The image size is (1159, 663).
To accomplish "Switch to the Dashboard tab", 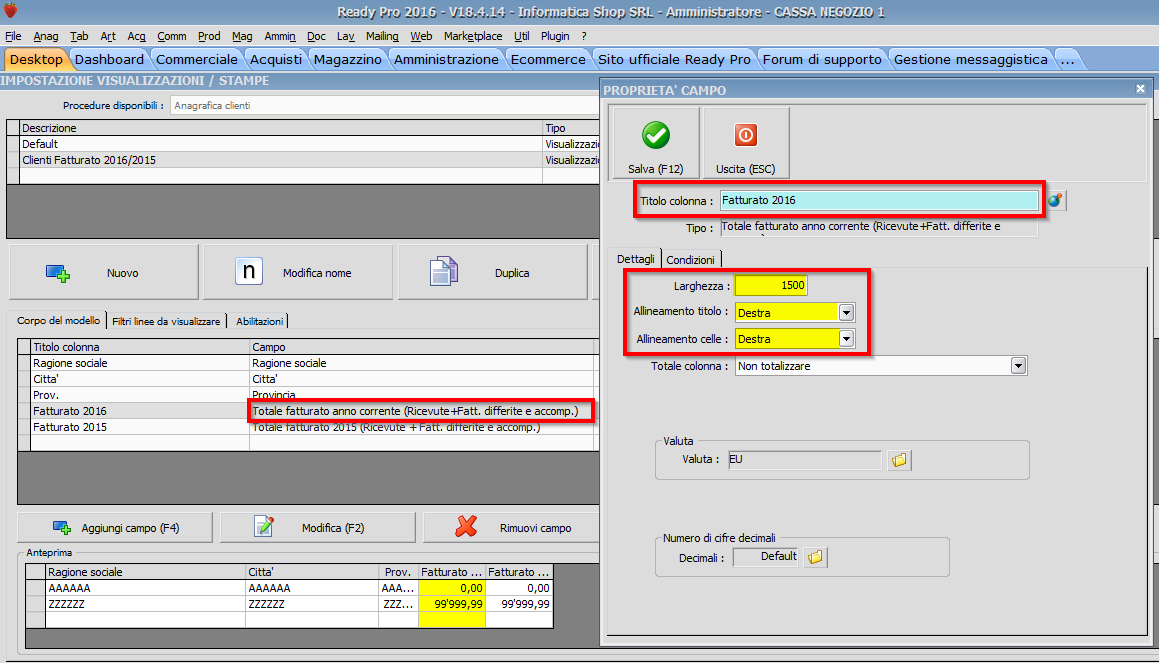I will 109,59.
